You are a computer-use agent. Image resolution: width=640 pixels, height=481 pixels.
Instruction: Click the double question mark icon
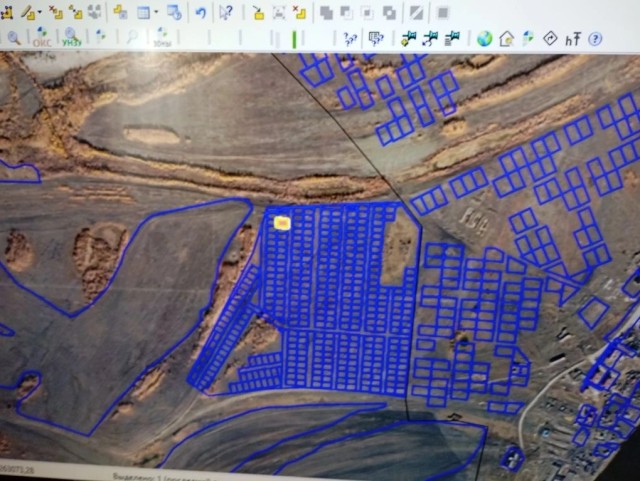tap(350, 39)
